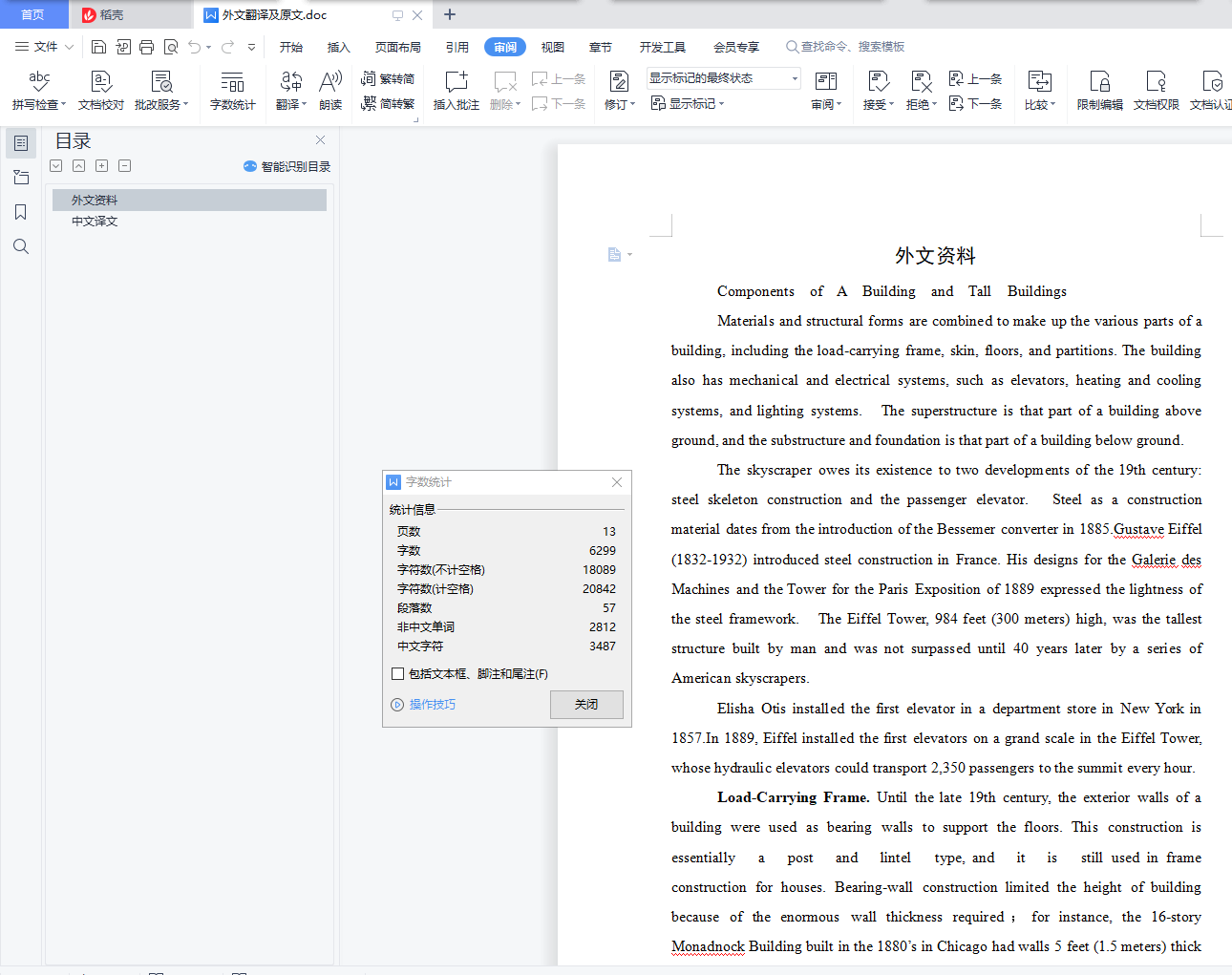Launch 文档校对 document proofreading
This screenshot has height=975, width=1232.
101,91
